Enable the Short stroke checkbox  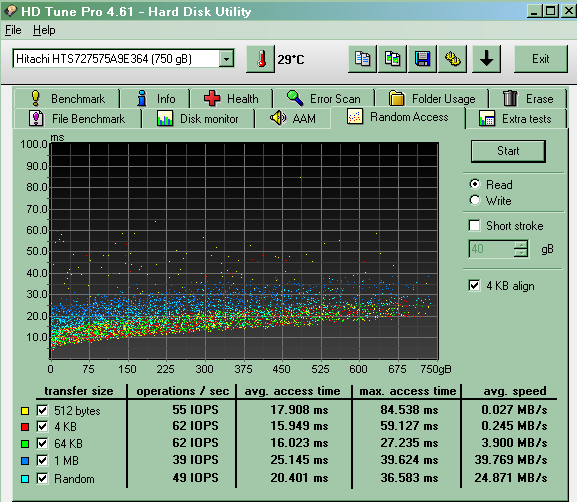click(475, 225)
